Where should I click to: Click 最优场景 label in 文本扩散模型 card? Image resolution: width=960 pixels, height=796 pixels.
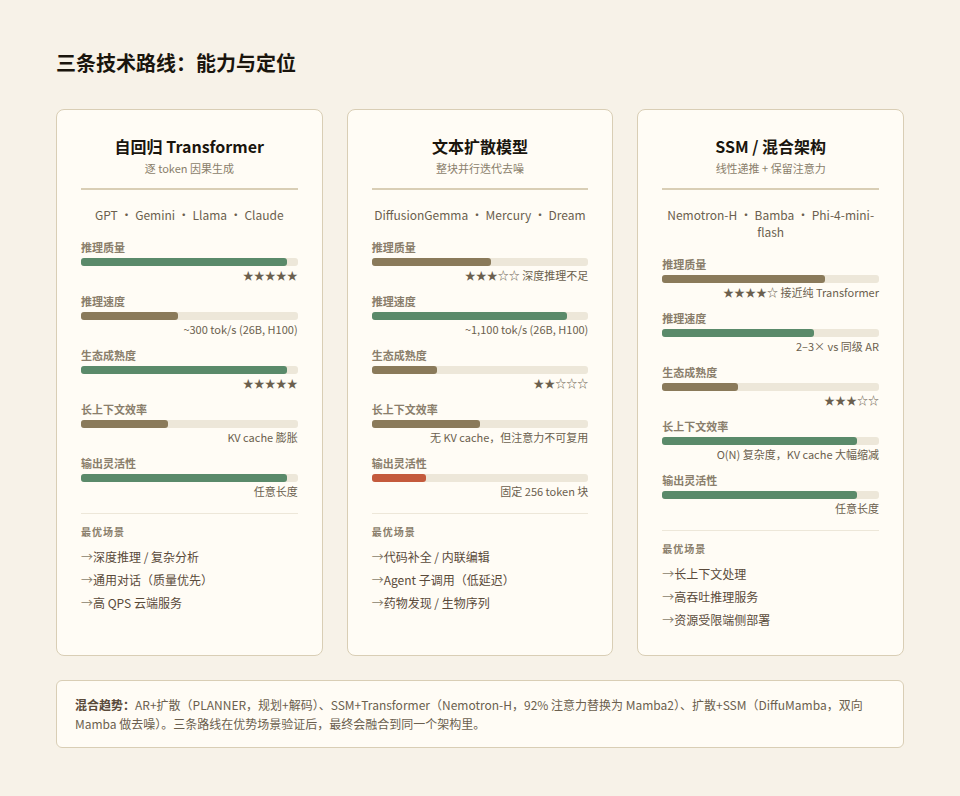tap(393, 532)
